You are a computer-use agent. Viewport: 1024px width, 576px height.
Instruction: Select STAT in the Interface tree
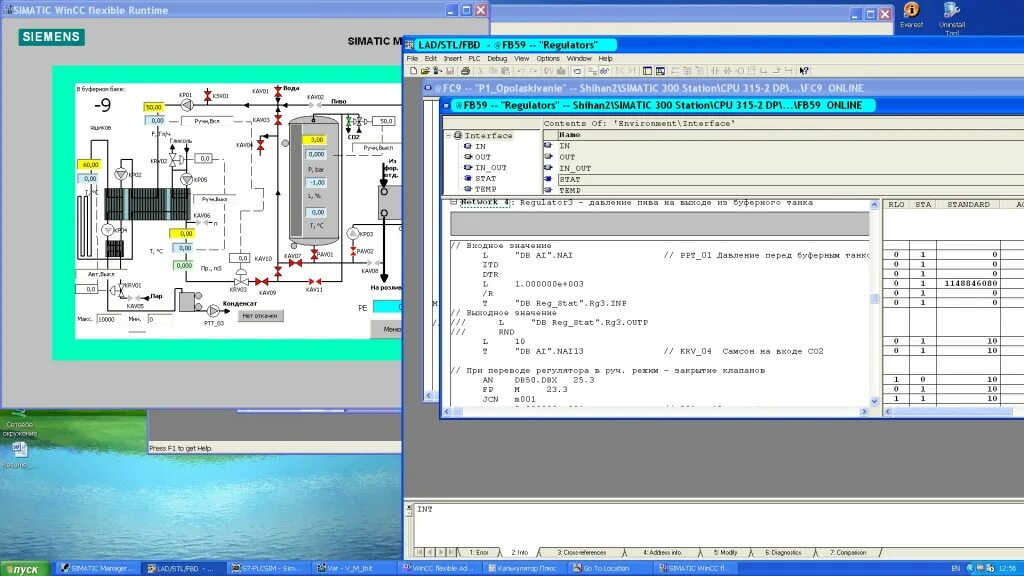(x=485, y=178)
